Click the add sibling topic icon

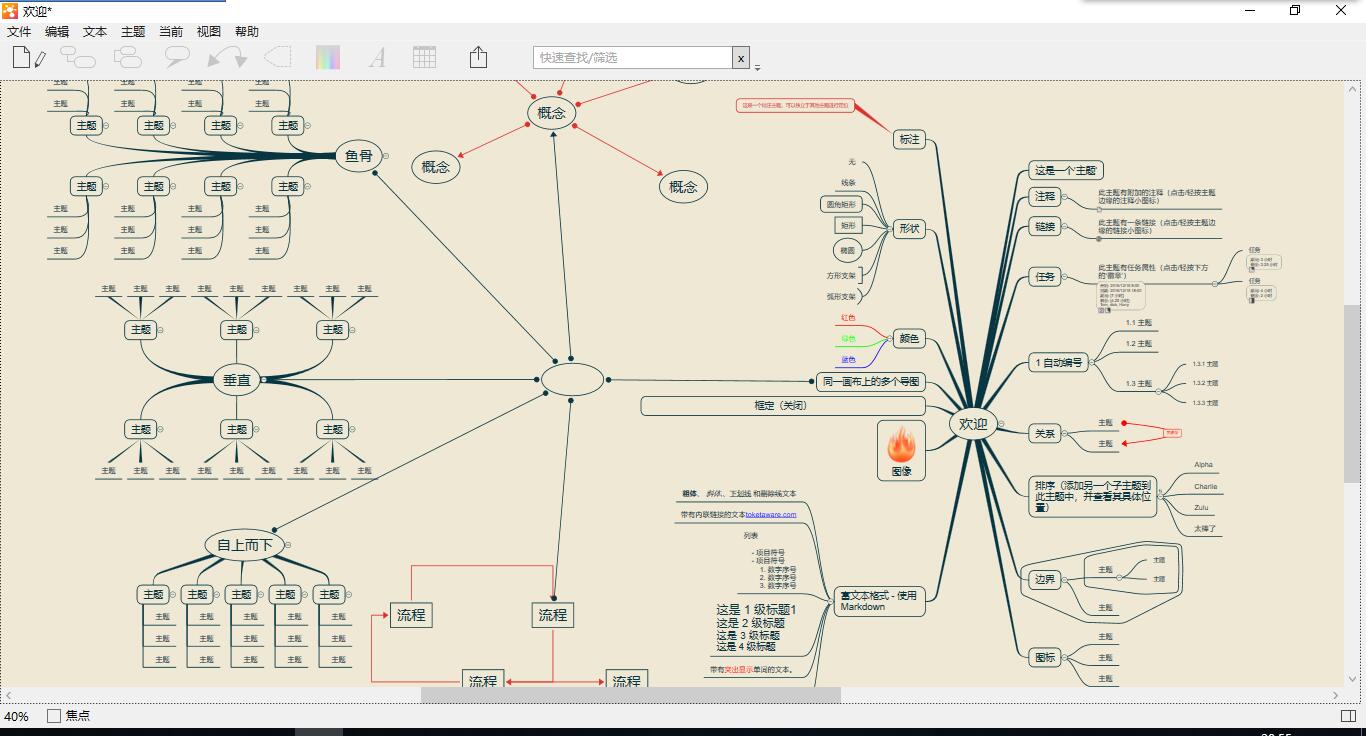coord(127,58)
